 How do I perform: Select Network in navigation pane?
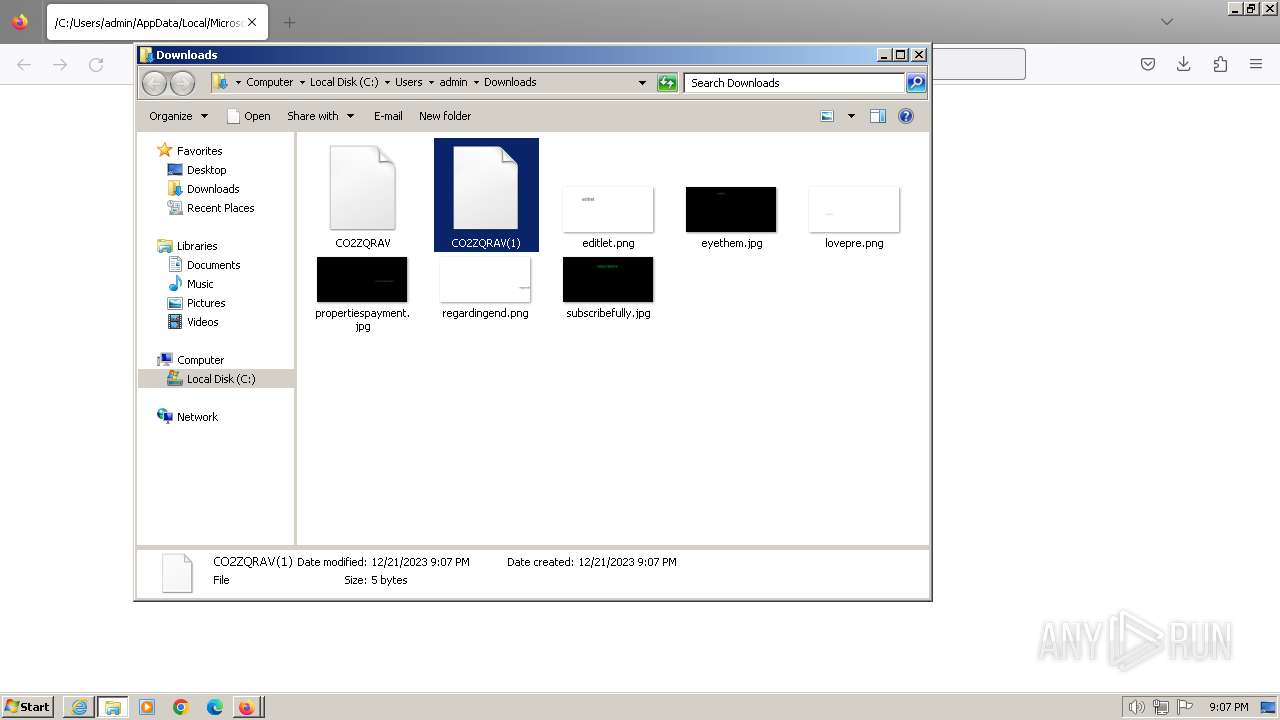click(x=197, y=417)
